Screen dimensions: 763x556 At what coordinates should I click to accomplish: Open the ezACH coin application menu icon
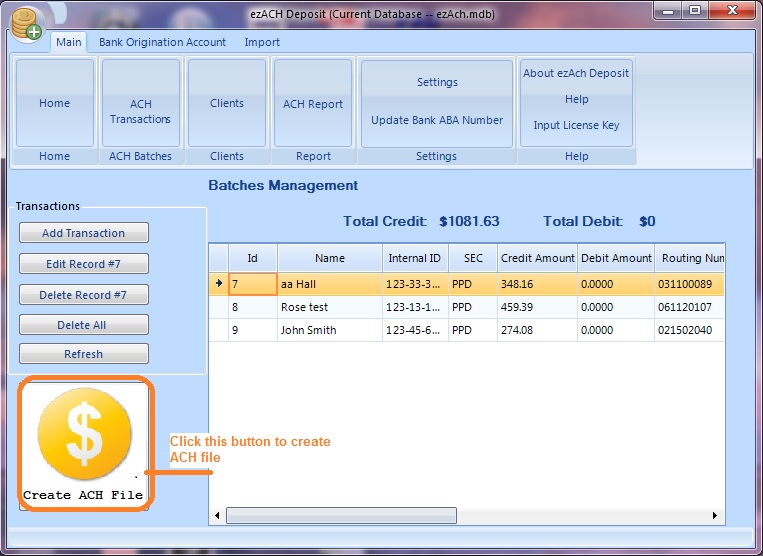[x=26, y=24]
